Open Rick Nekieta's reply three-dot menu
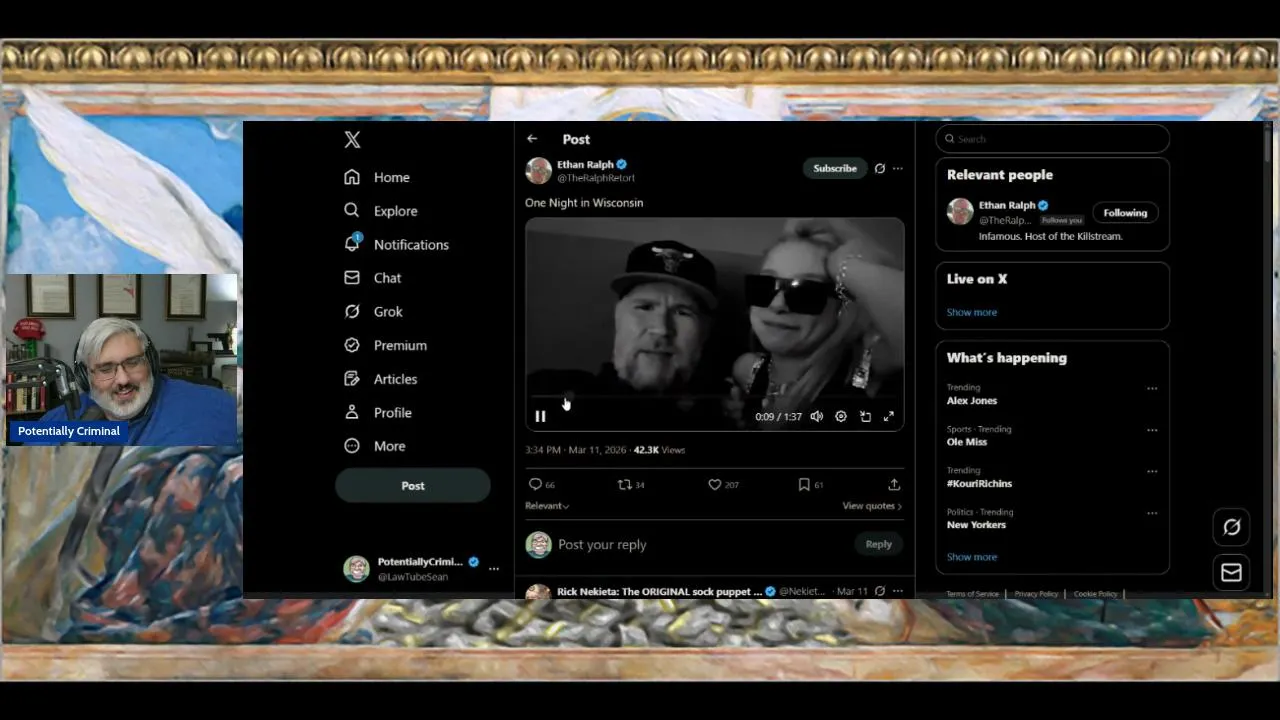 pyautogui.click(x=898, y=591)
